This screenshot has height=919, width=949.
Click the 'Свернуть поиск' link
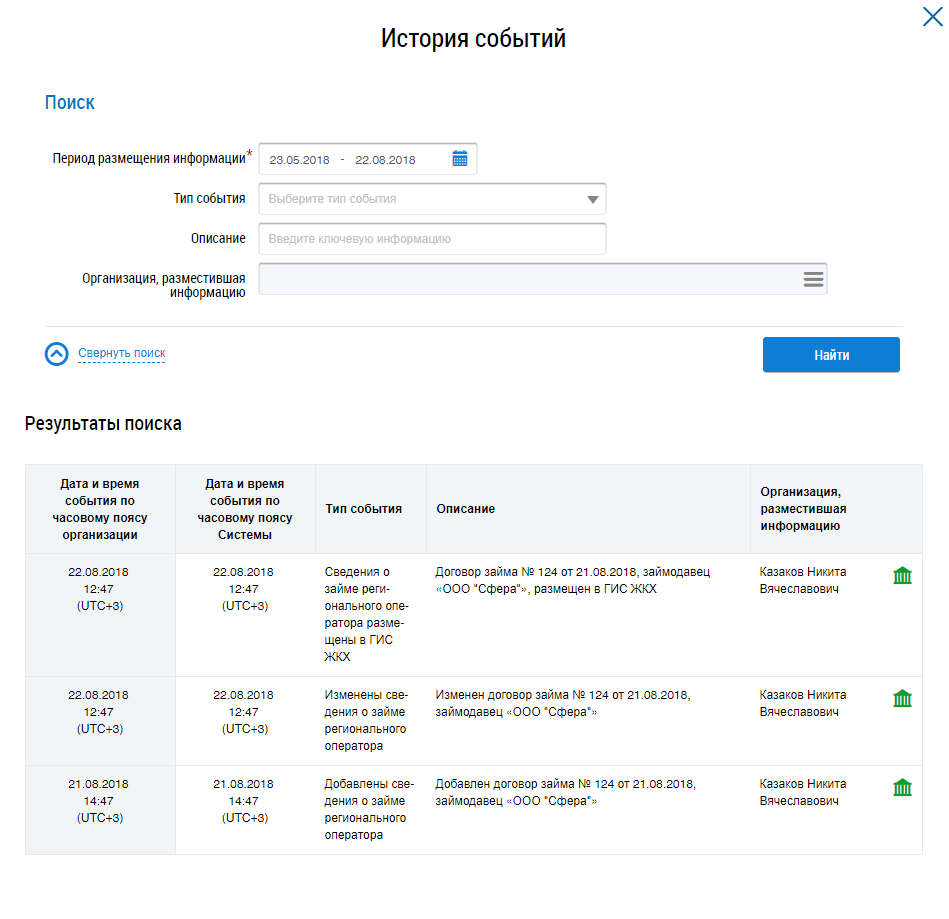[x=122, y=353]
